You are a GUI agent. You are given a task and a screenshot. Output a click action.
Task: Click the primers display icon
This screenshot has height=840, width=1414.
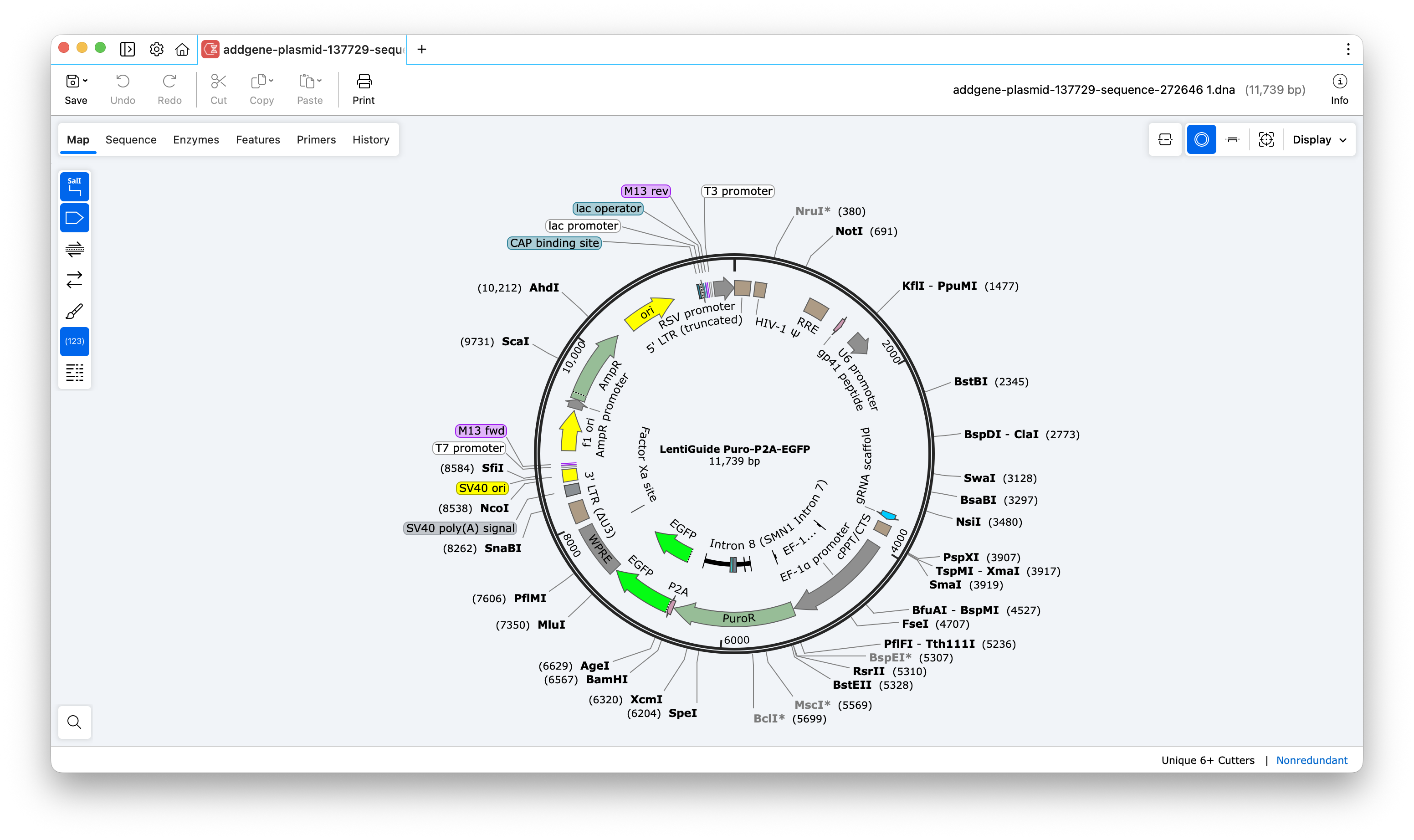(x=74, y=249)
